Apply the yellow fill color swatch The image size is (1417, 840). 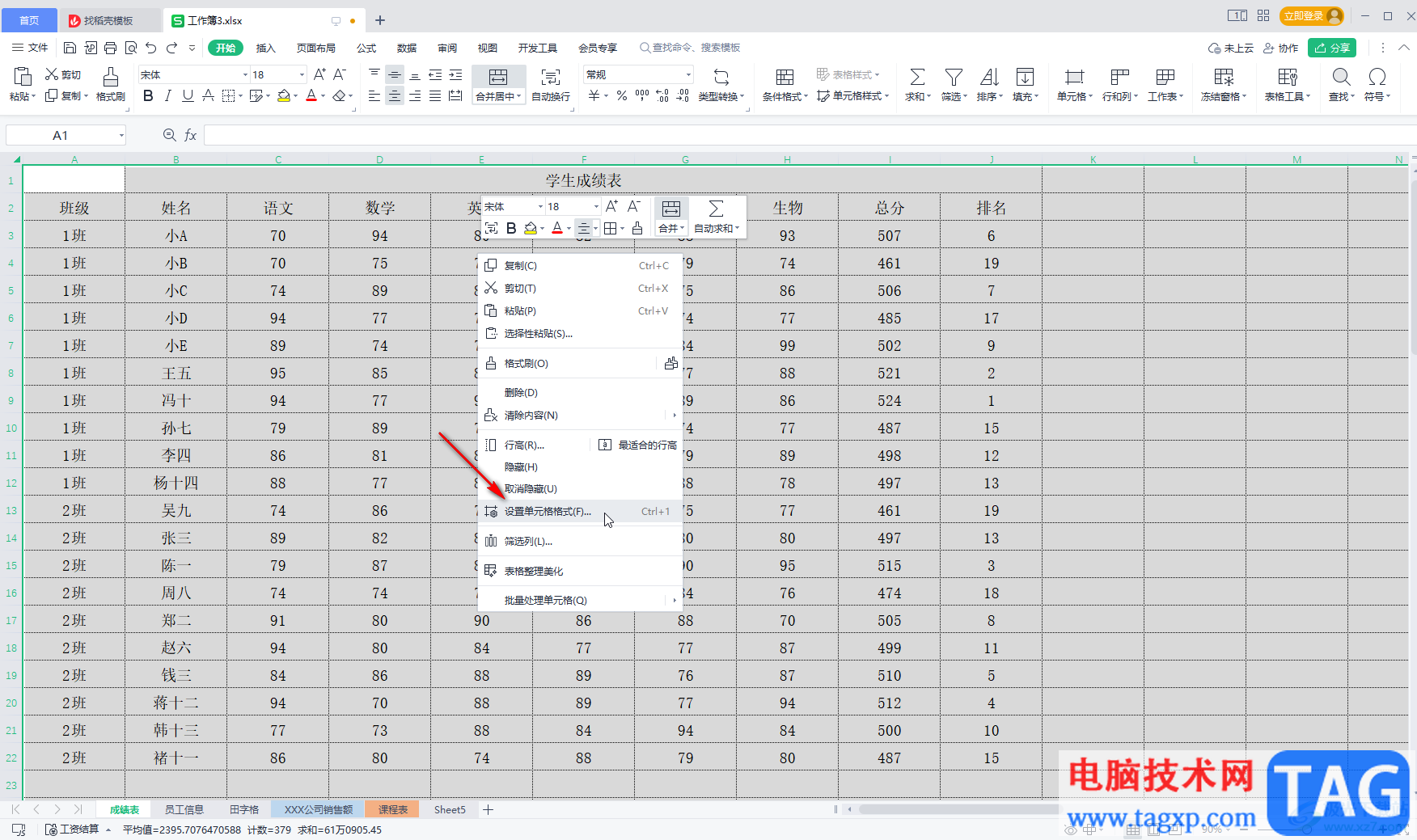click(x=284, y=95)
